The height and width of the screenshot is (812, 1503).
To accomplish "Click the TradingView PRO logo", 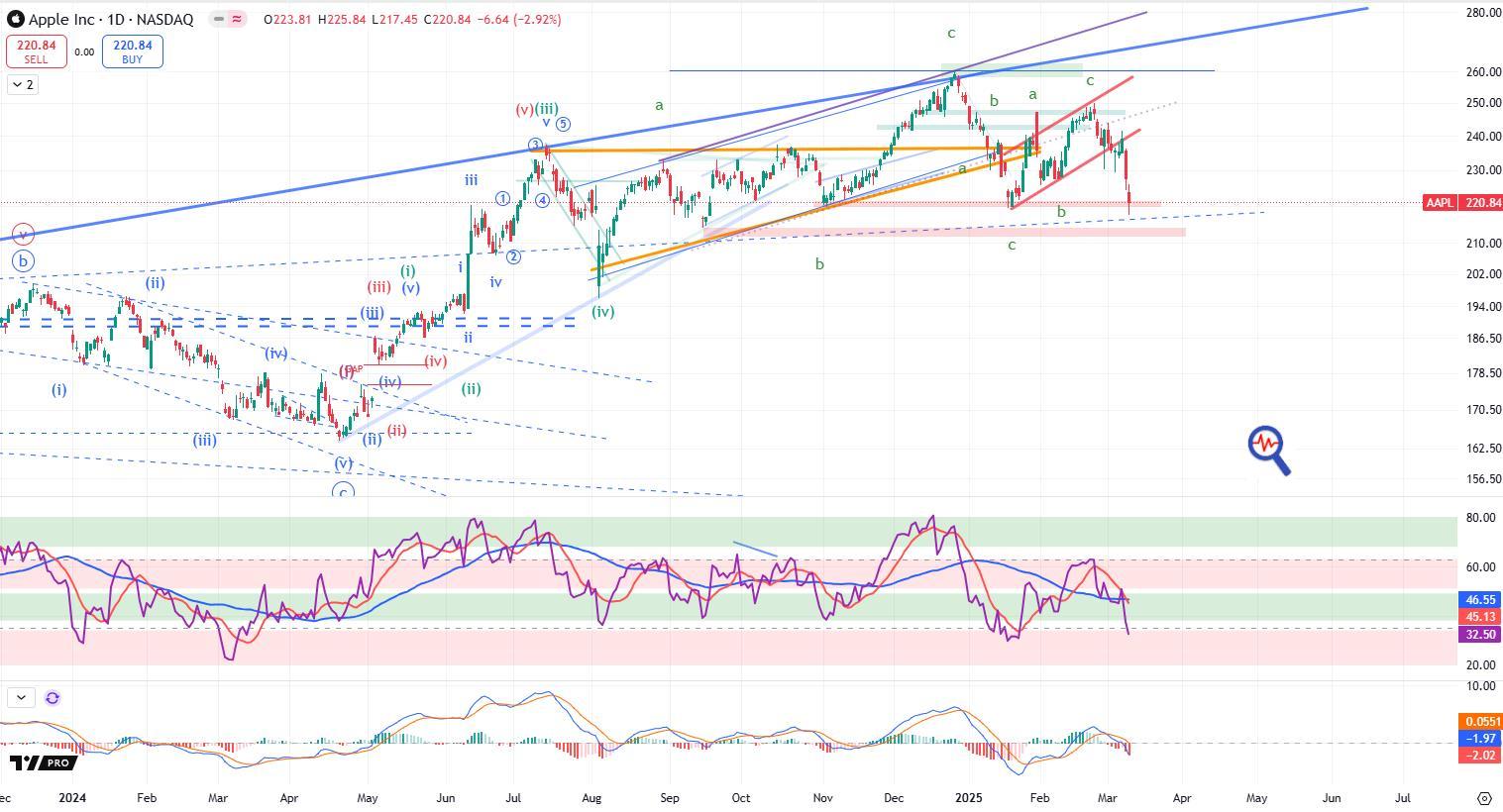I will point(43,762).
